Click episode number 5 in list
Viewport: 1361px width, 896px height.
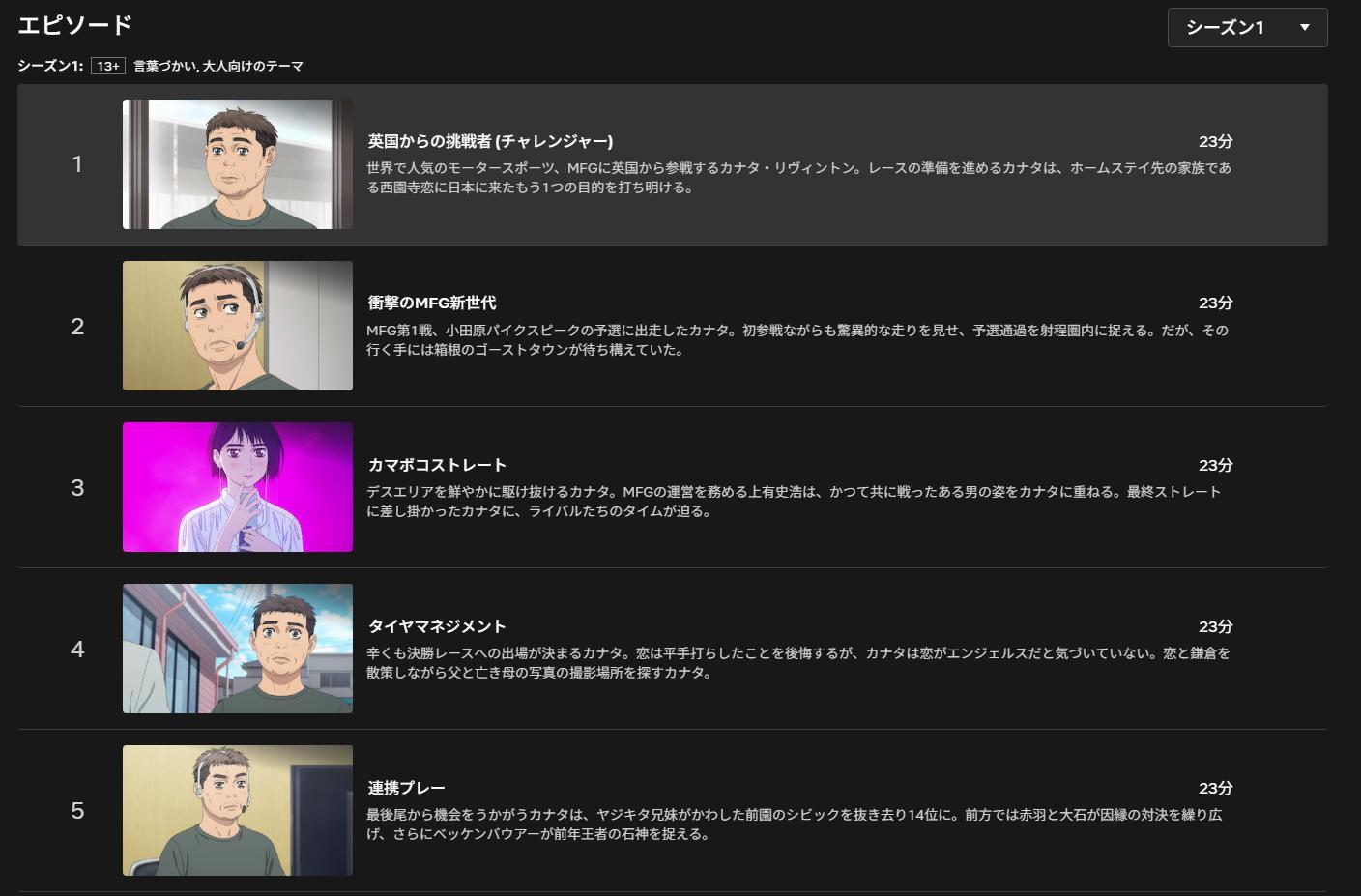click(77, 810)
